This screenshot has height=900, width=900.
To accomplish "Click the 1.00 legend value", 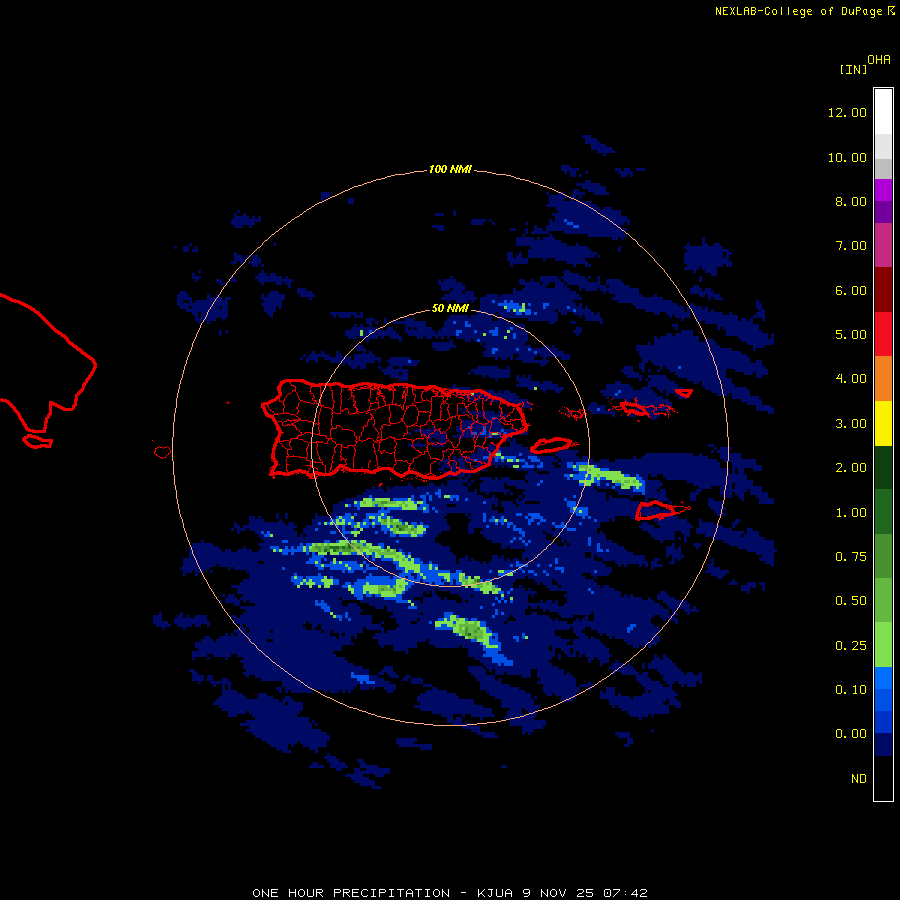I will [x=851, y=513].
